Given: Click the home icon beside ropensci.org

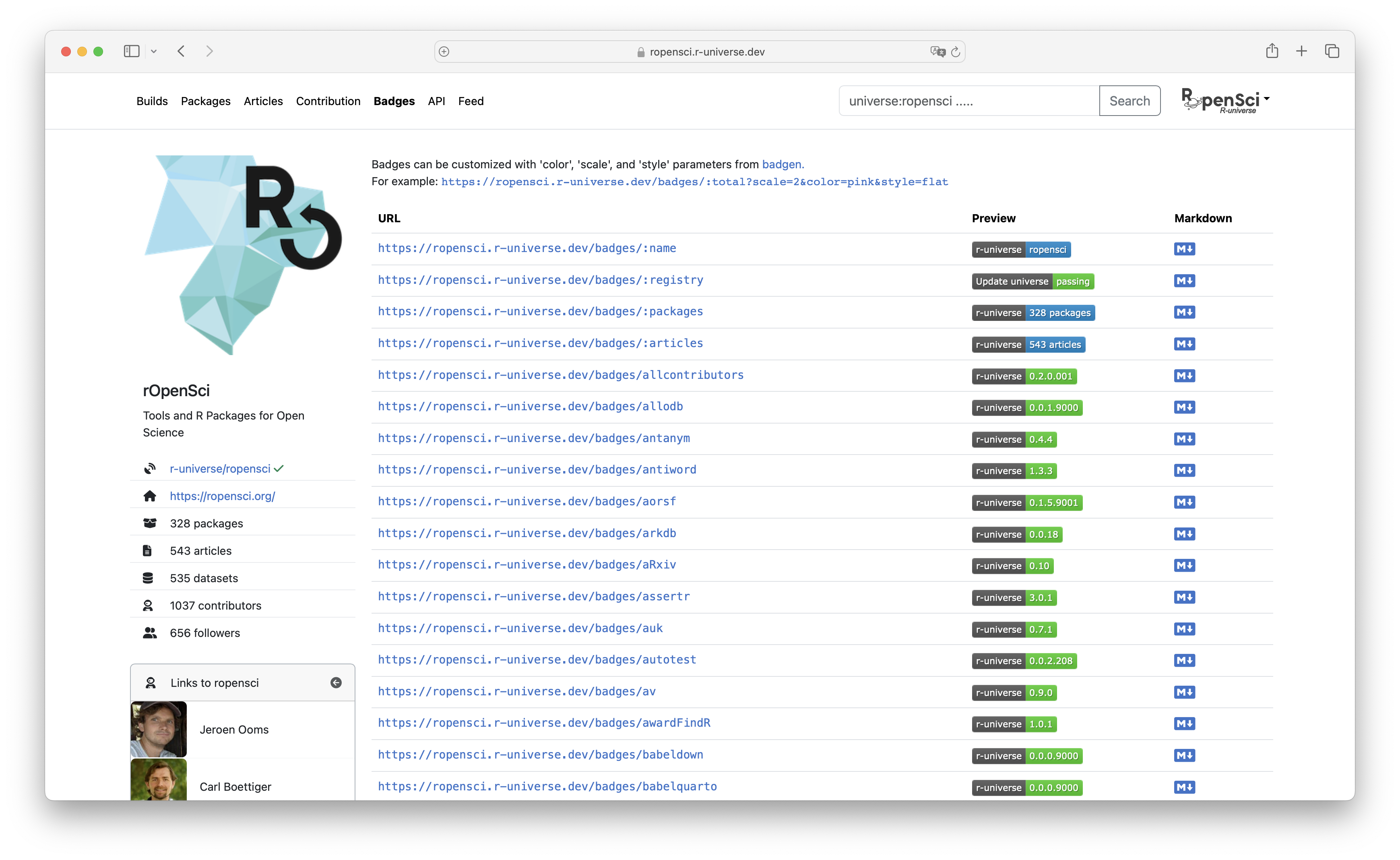Looking at the screenshot, I should pyautogui.click(x=150, y=496).
